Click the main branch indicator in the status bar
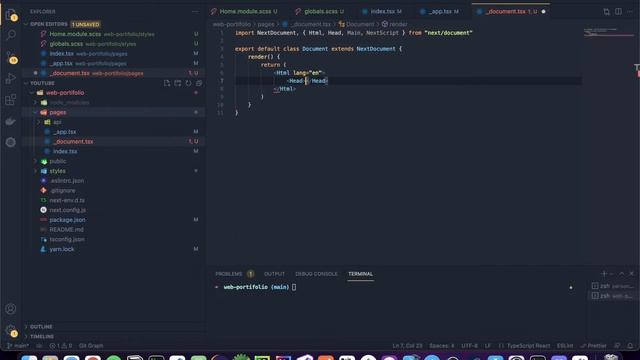Screen dimensions: 640x360 (18, 346)
